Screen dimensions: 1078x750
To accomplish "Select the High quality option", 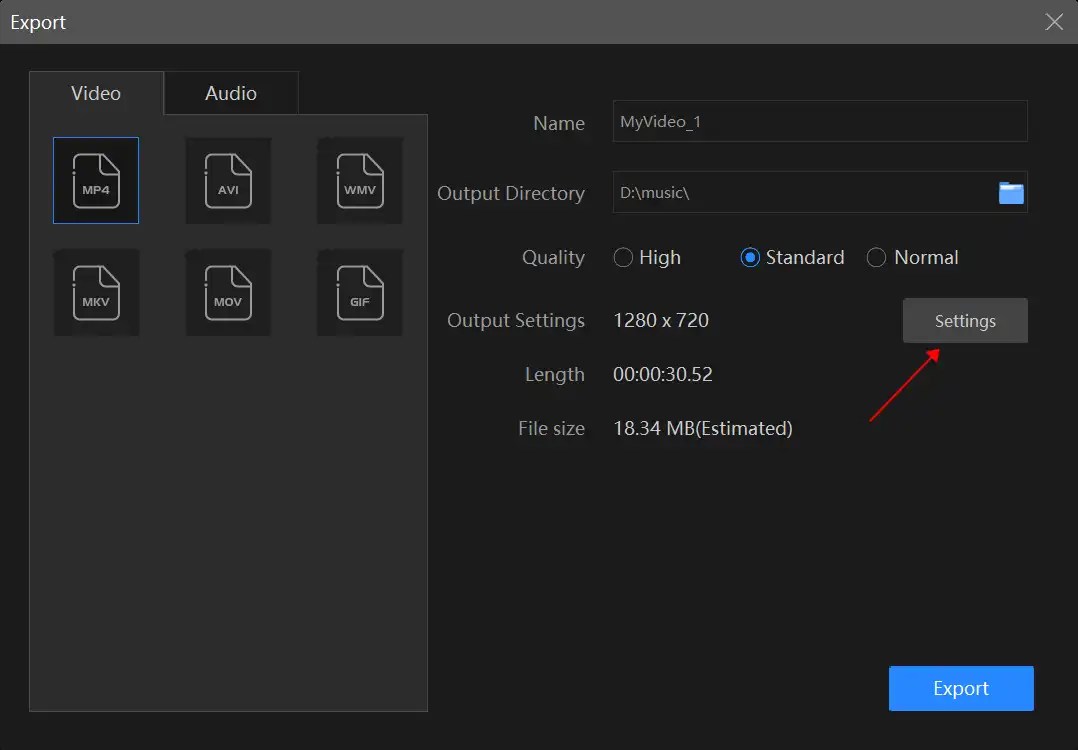I will [x=623, y=257].
